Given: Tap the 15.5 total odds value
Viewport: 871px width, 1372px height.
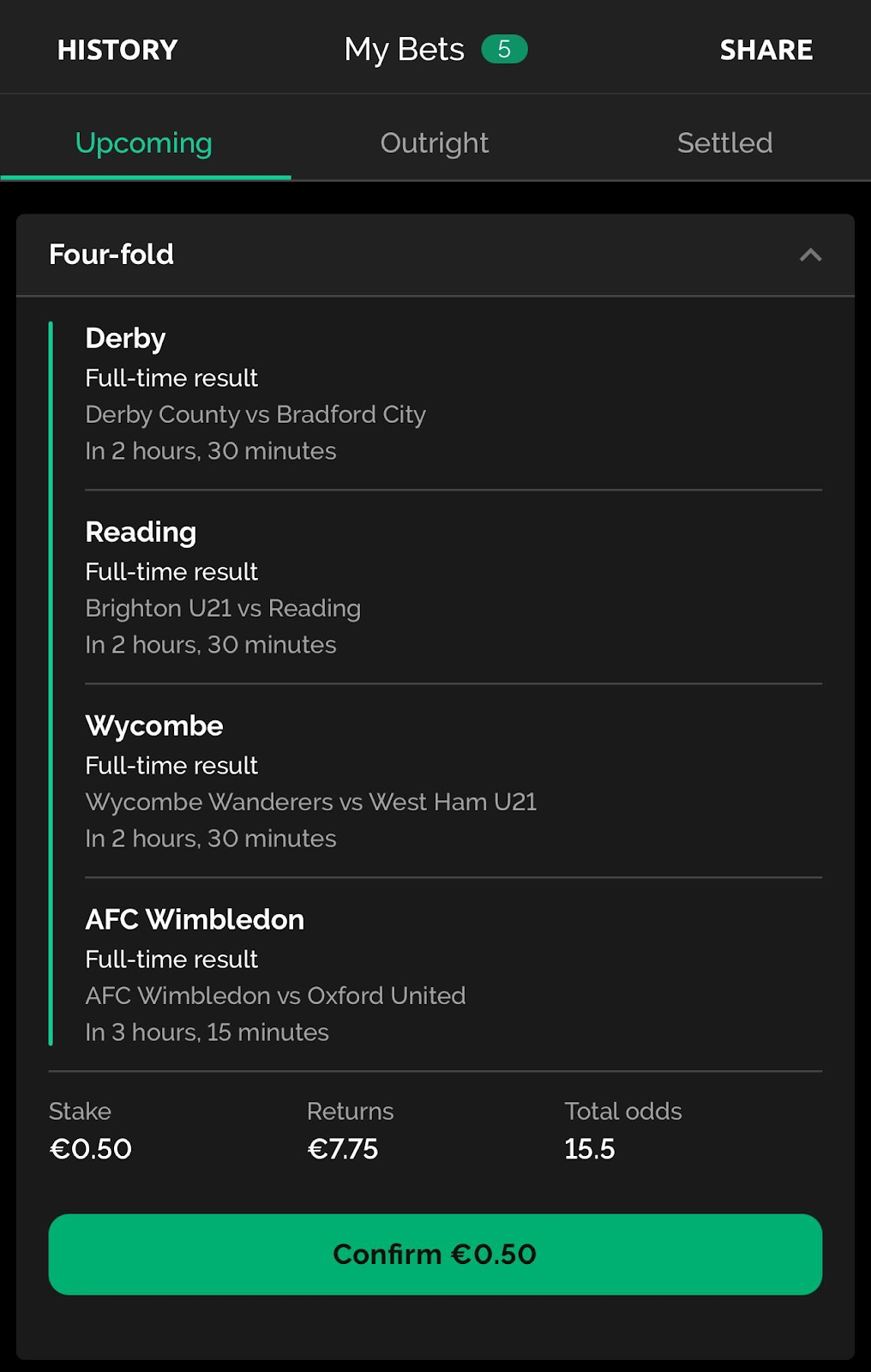Looking at the screenshot, I should [590, 1149].
